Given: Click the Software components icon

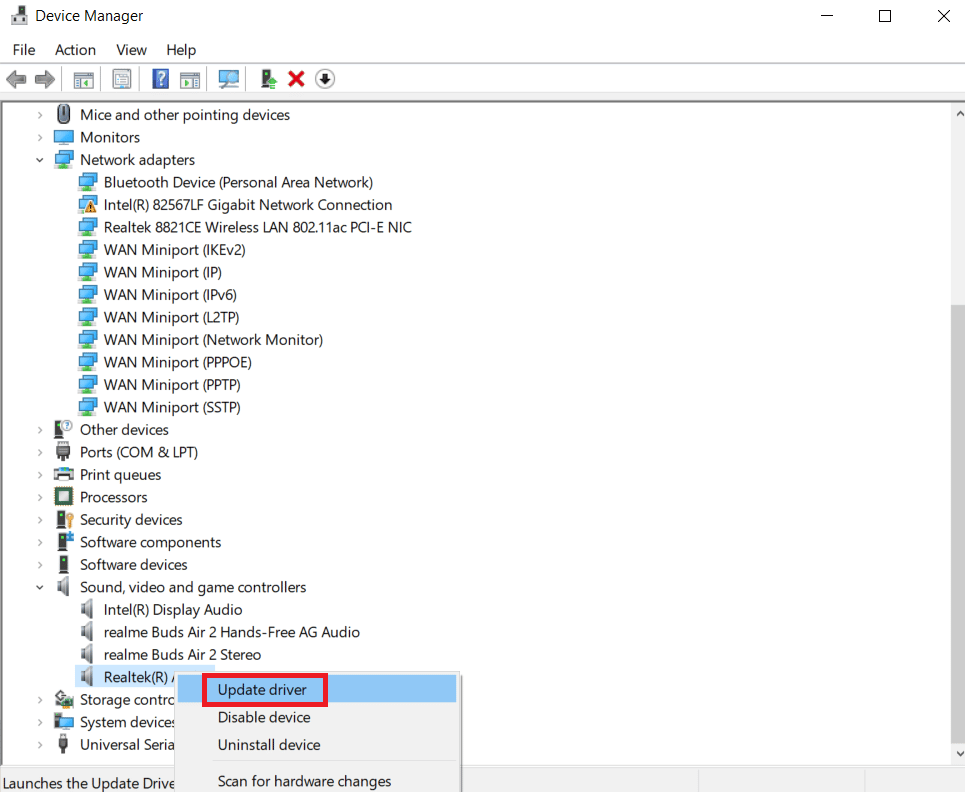Looking at the screenshot, I should pos(65,542).
